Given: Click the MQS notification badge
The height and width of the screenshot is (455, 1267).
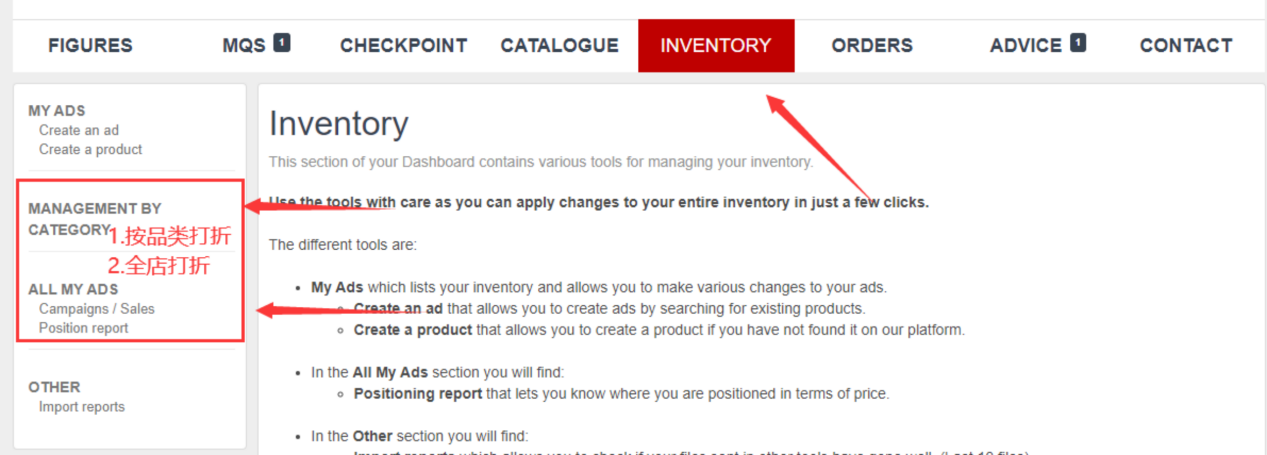Looking at the screenshot, I should tap(282, 43).
